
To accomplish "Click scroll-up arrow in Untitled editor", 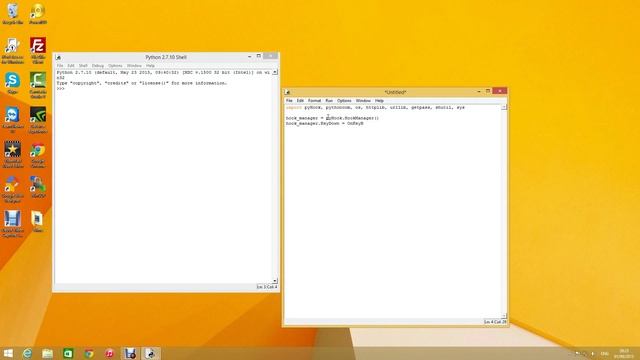I will (x=504, y=107).
